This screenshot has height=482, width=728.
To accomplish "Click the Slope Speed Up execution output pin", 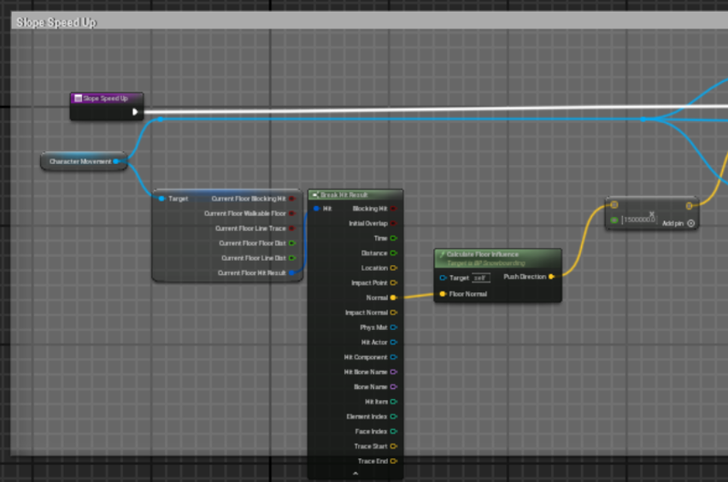I will pyautogui.click(x=135, y=112).
